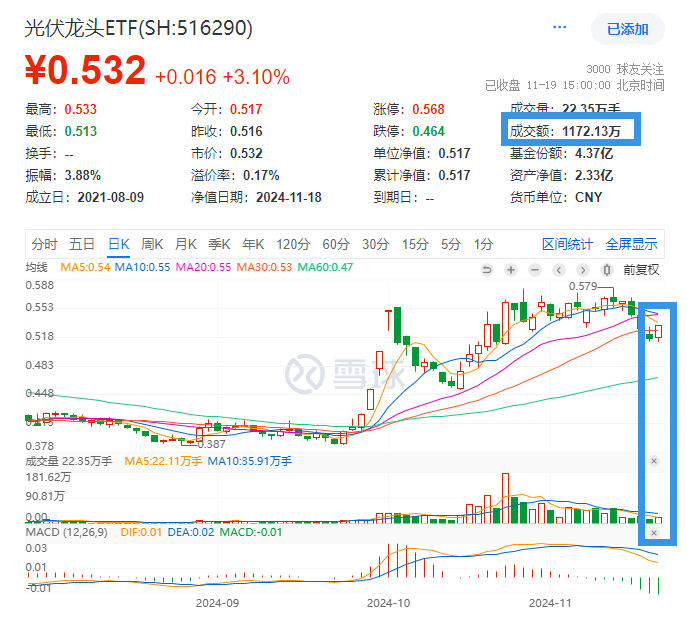Click the +3.10% change percentage
Screen dimensions: 687x617
[256, 77]
